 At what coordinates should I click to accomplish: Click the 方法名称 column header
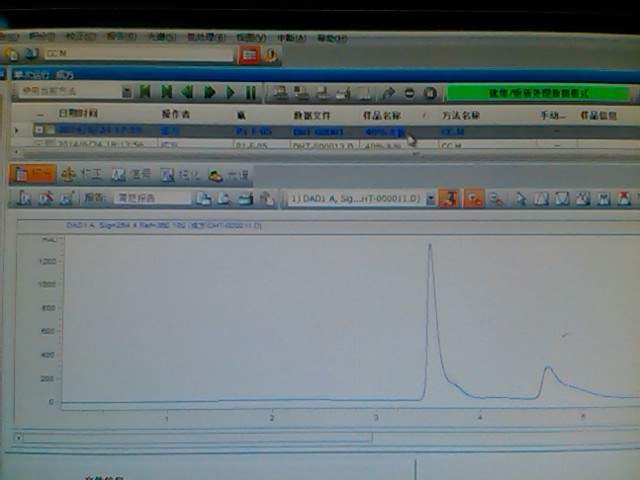tap(460, 116)
